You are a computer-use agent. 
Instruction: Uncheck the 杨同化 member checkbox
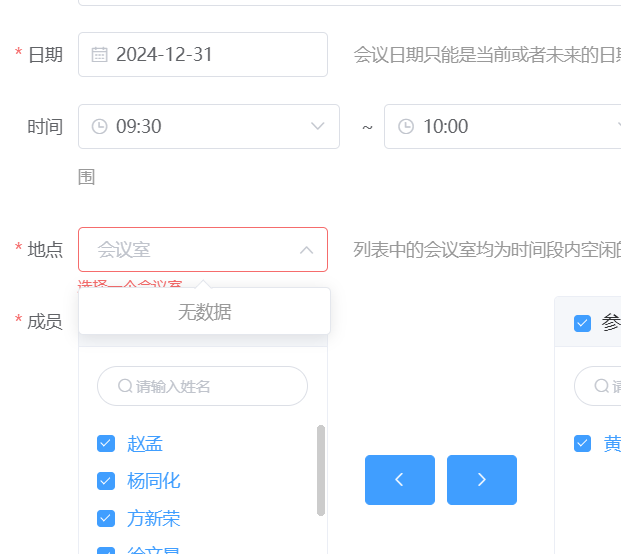pyautogui.click(x=106, y=481)
